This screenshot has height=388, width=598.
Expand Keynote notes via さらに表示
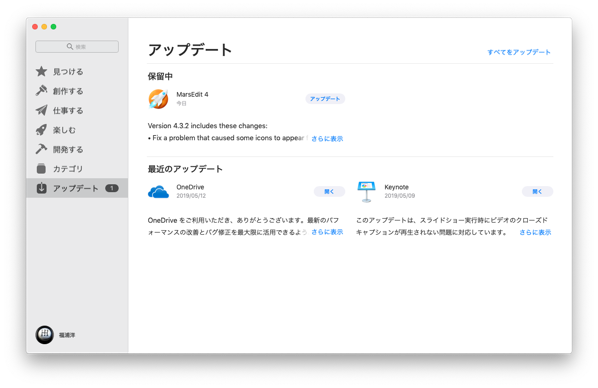(x=535, y=232)
